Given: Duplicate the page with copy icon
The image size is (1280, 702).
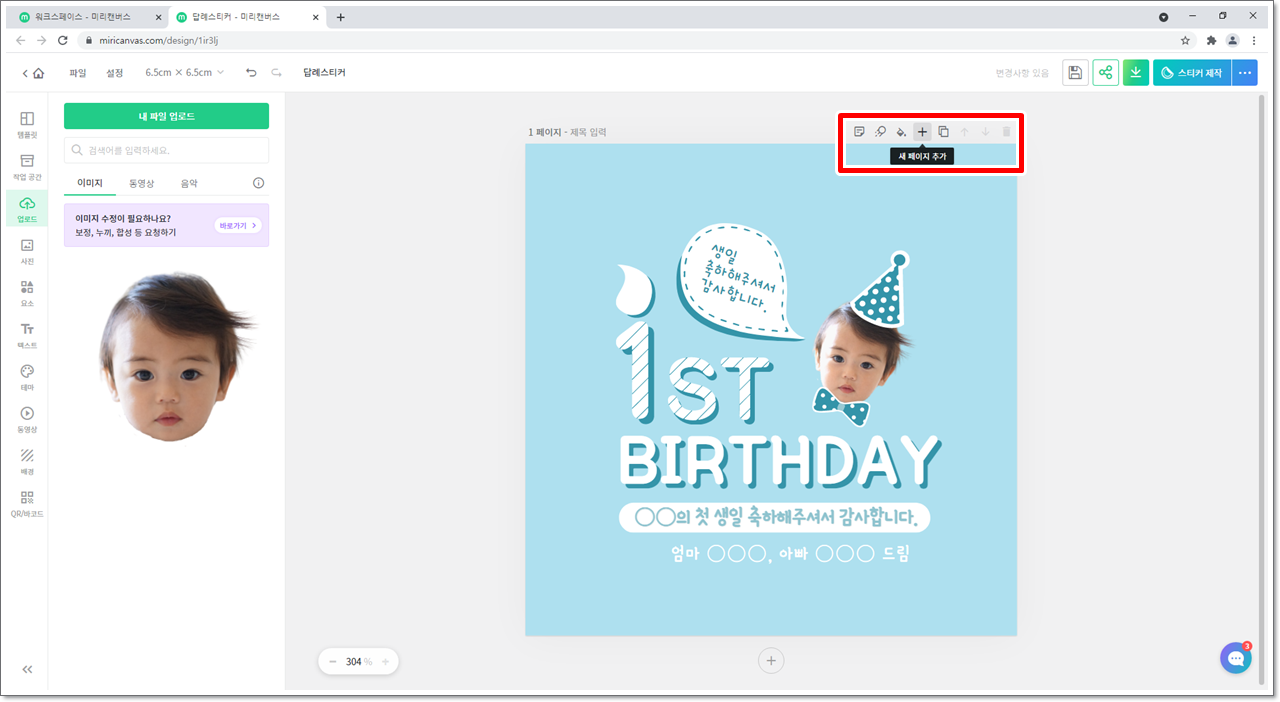Looking at the screenshot, I should (943, 132).
